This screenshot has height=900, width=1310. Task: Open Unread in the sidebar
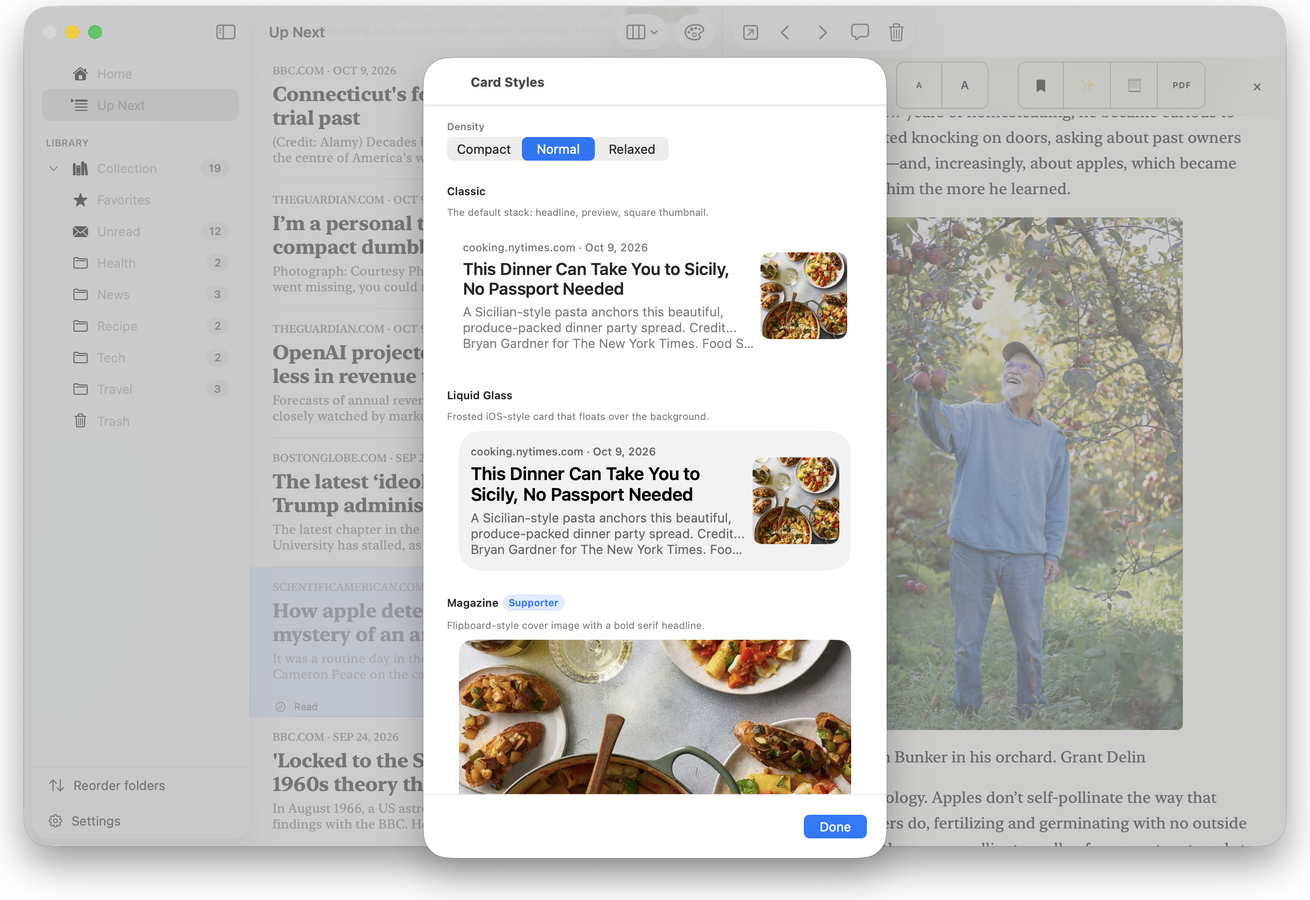tap(140, 232)
